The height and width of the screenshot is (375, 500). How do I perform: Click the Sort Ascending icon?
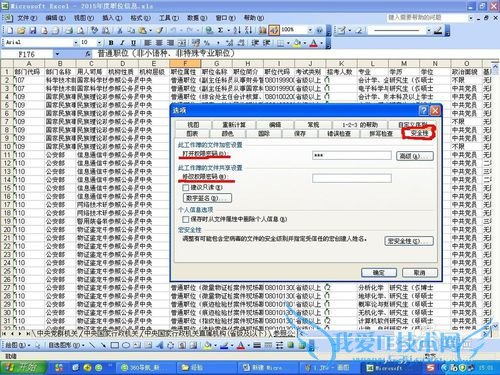237,31
